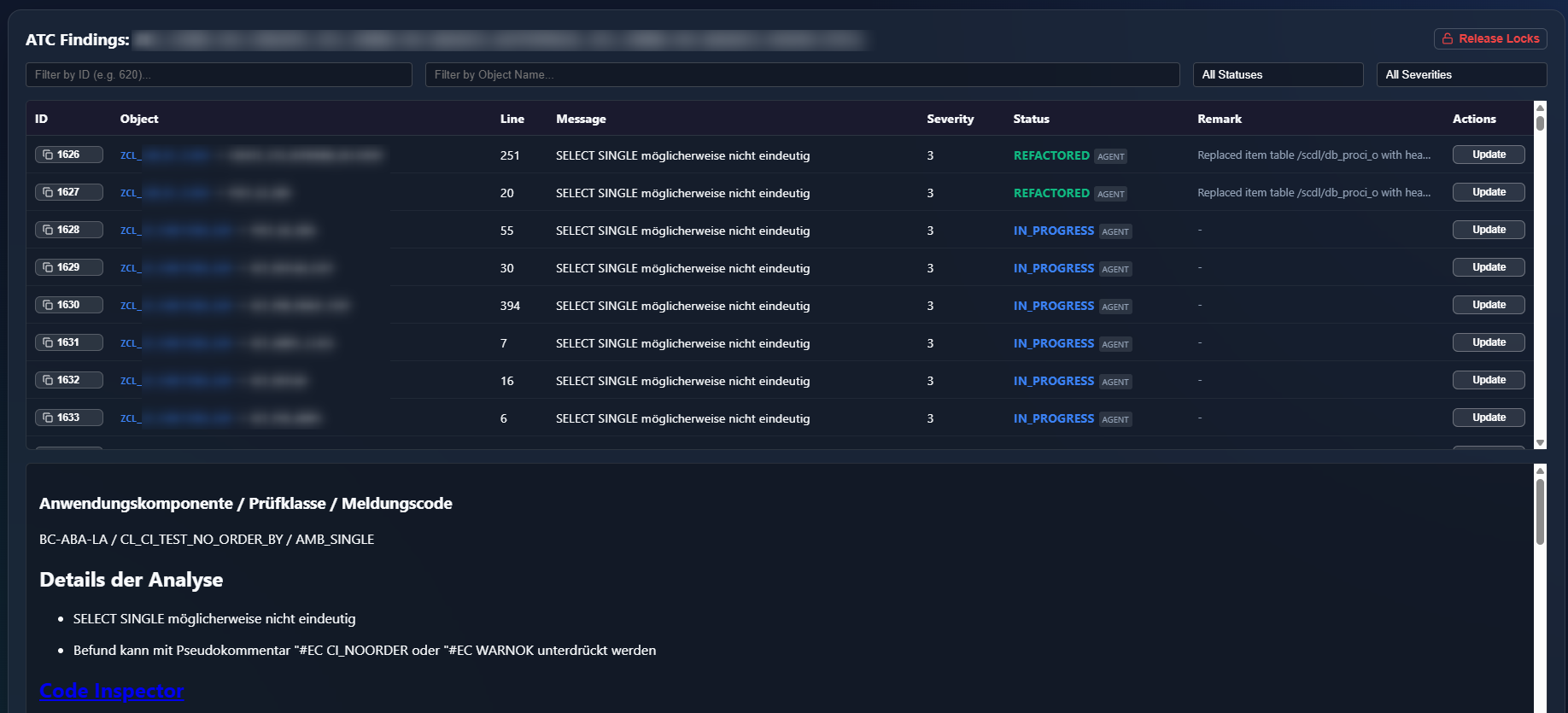Image resolution: width=1568 pixels, height=713 pixels.
Task: Click the Status column header
Action: coord(1031,119)
